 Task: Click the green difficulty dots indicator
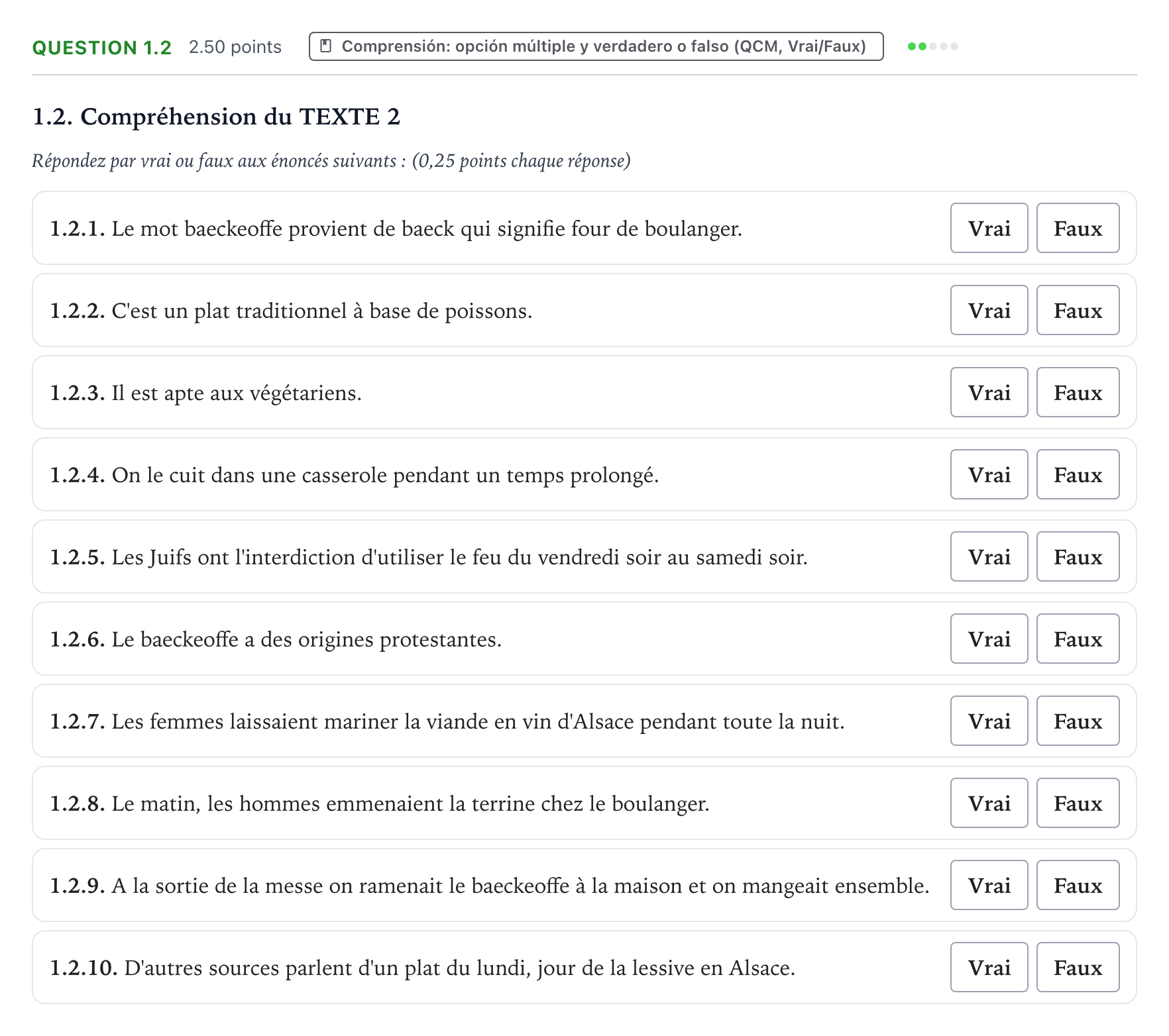(932, 46)
